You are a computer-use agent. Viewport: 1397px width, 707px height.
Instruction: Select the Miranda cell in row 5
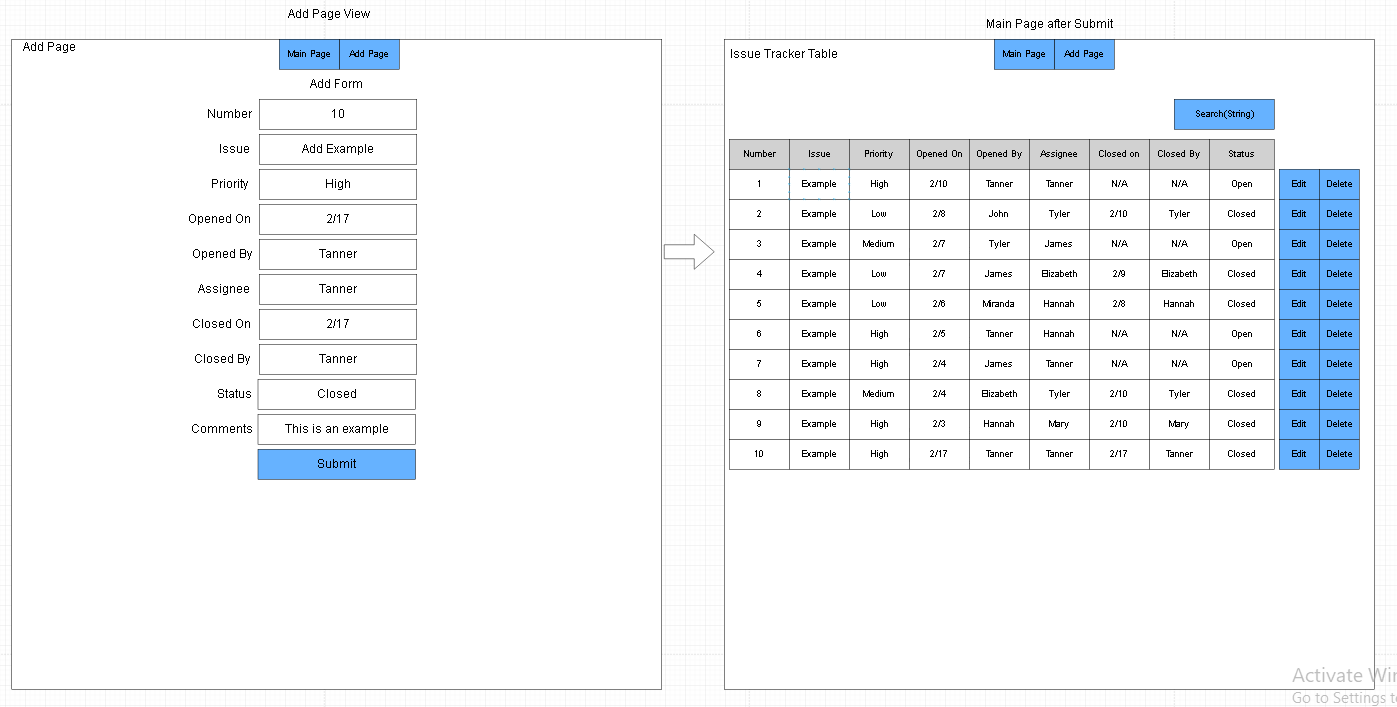coord(999,304)
